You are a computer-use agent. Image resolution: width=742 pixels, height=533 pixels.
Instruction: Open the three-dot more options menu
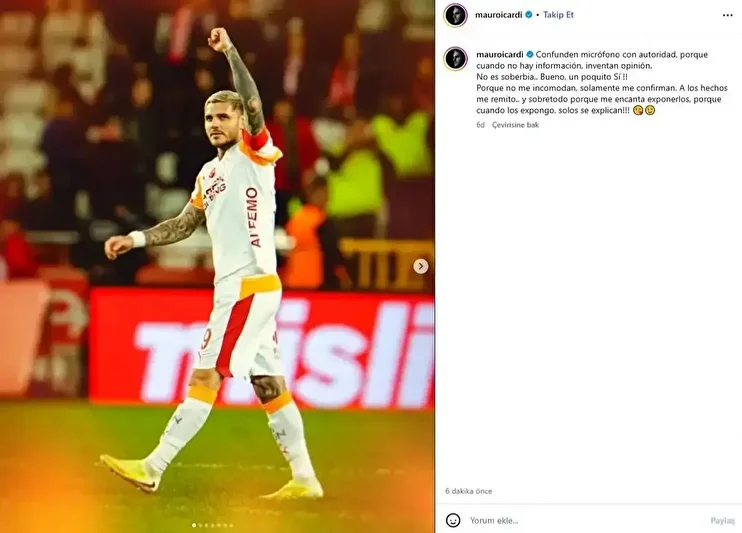[727, 15]
